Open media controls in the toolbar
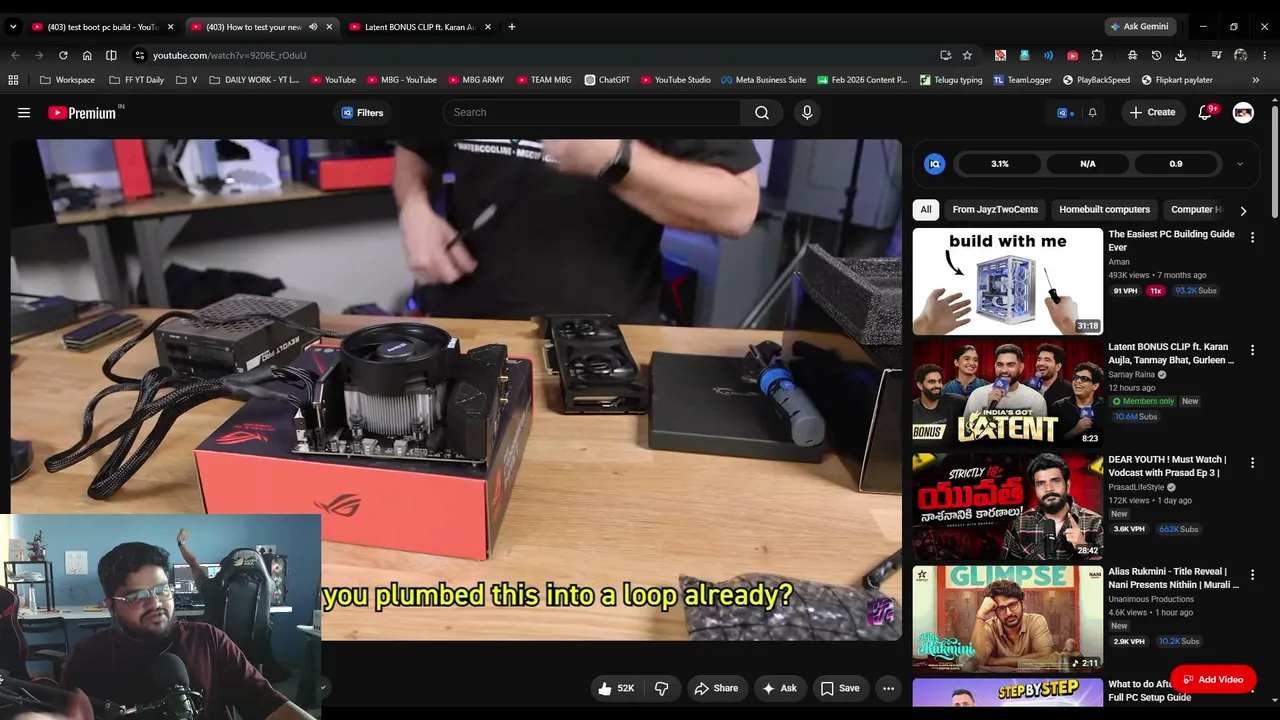Image resolution: width=1280 pixels, height=720 pixels. [1216, 55]
